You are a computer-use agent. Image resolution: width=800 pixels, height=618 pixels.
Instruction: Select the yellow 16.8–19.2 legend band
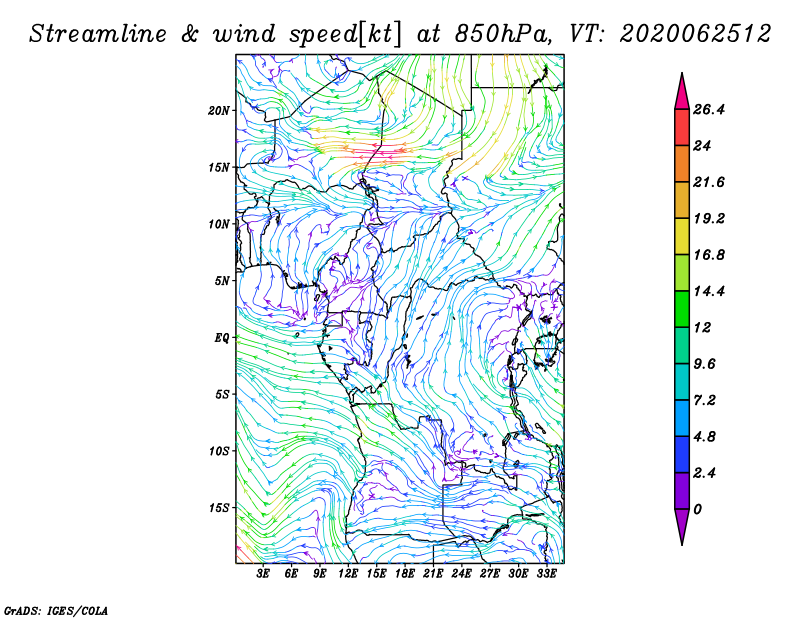point(682,236)
